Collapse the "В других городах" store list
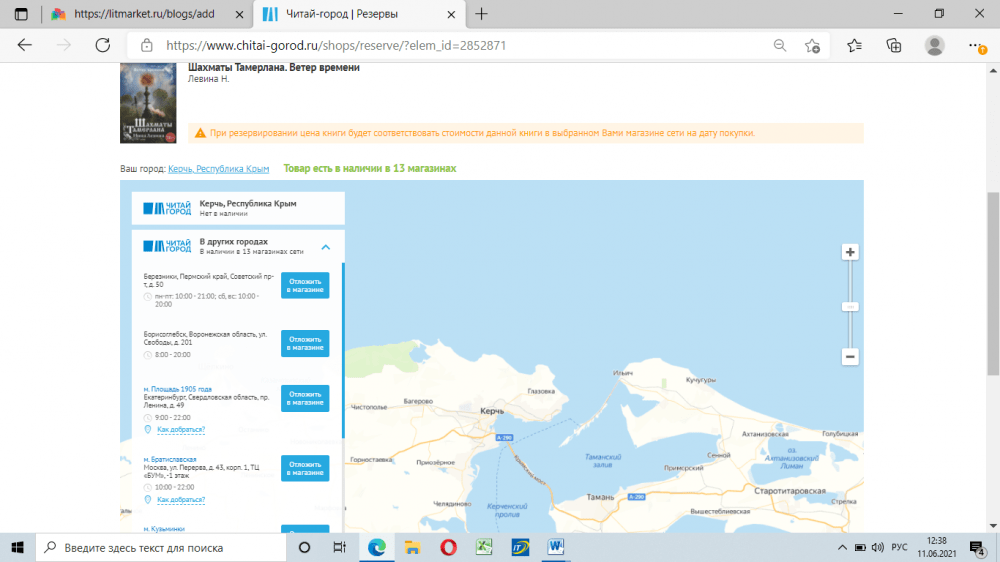Viewport: 1000px width, 562px height. click(x=326, y=247)
